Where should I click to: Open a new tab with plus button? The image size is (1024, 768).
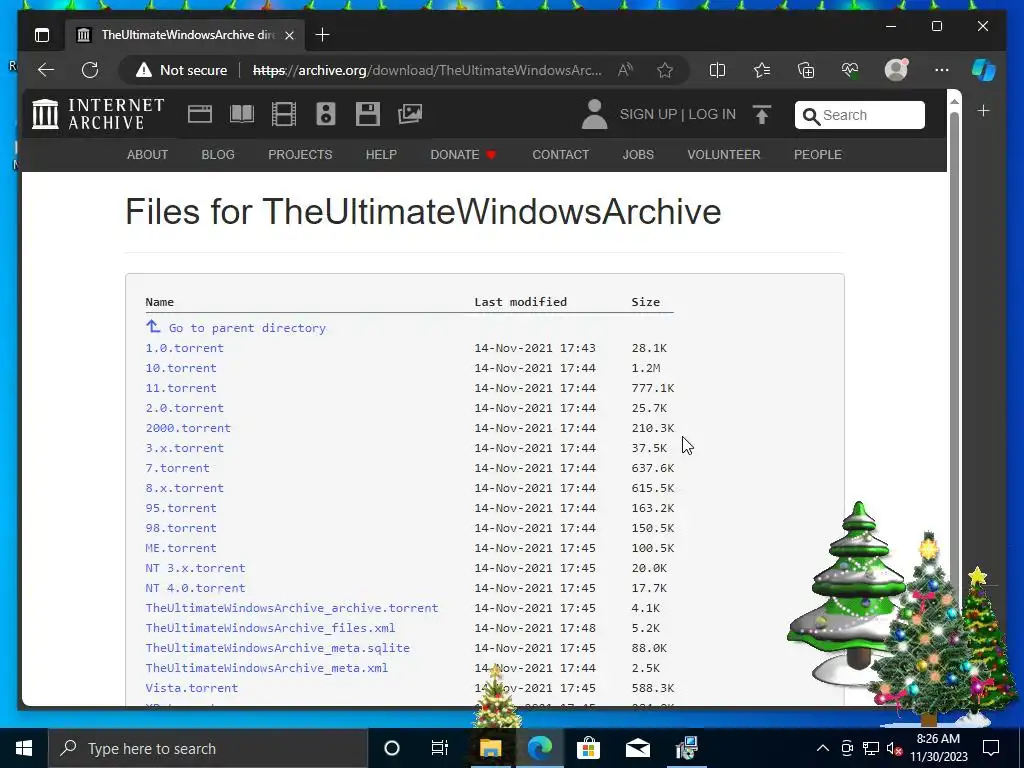click(322, 35)
